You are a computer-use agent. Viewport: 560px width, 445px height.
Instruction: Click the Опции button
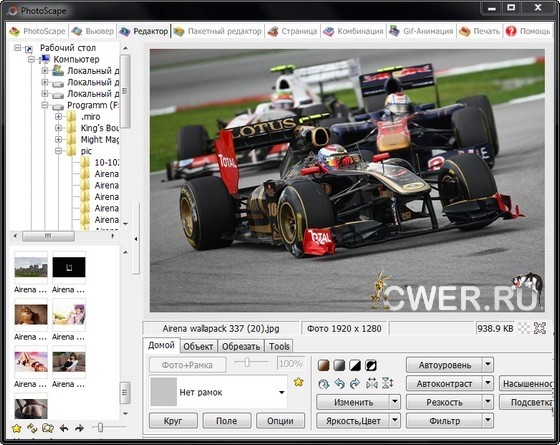pos(280,421)
